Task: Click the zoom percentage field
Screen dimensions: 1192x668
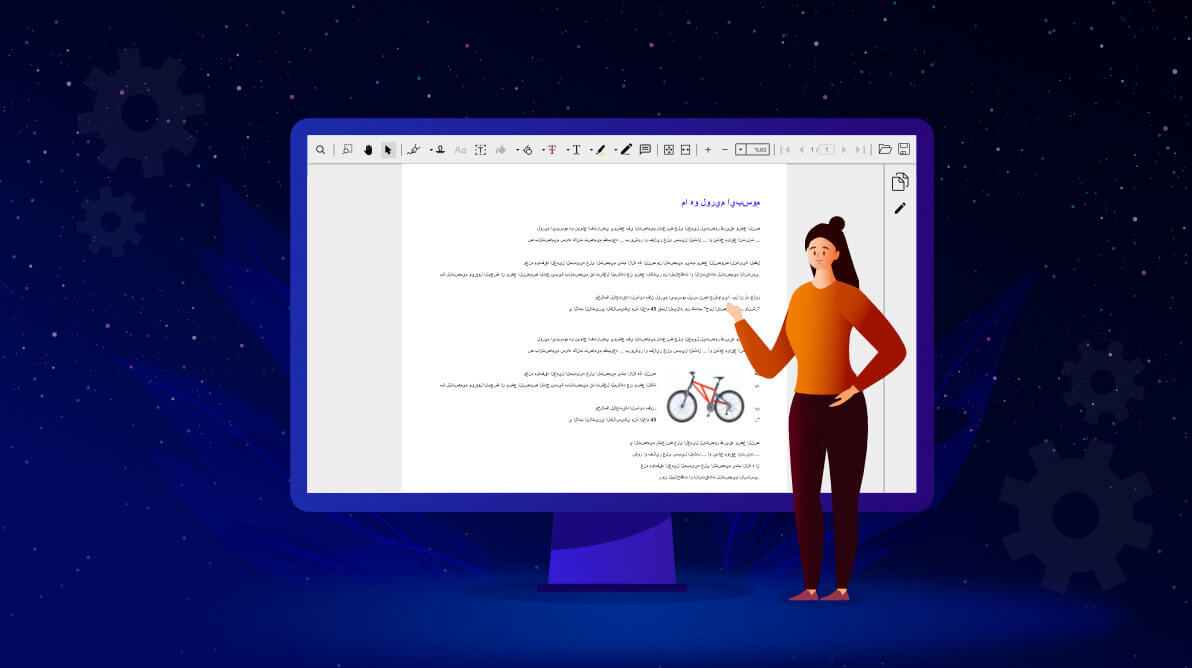Action: click(759, 150)
